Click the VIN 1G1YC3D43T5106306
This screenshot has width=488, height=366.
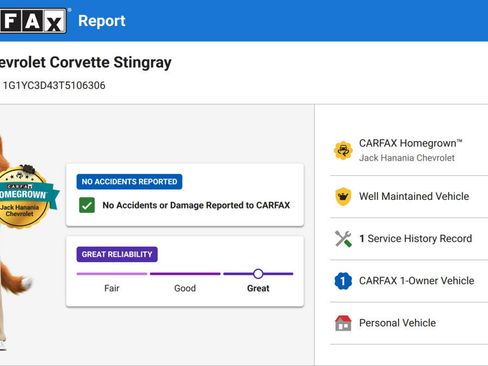54,86
